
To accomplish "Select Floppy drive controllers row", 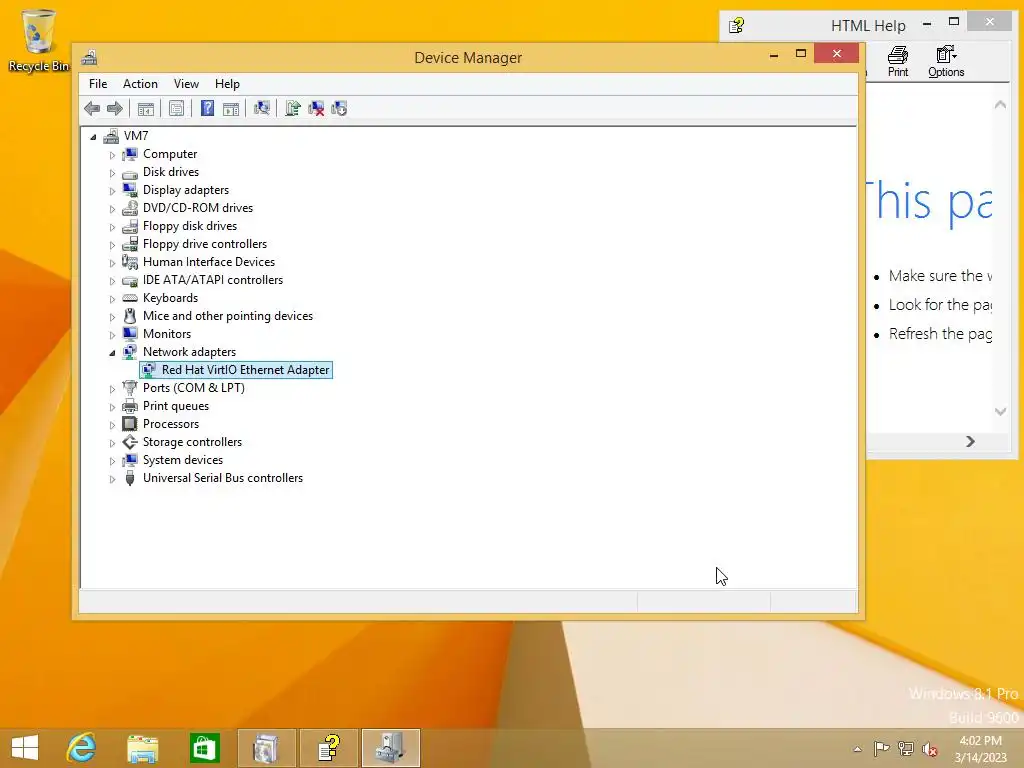I will tap(204, 244).
